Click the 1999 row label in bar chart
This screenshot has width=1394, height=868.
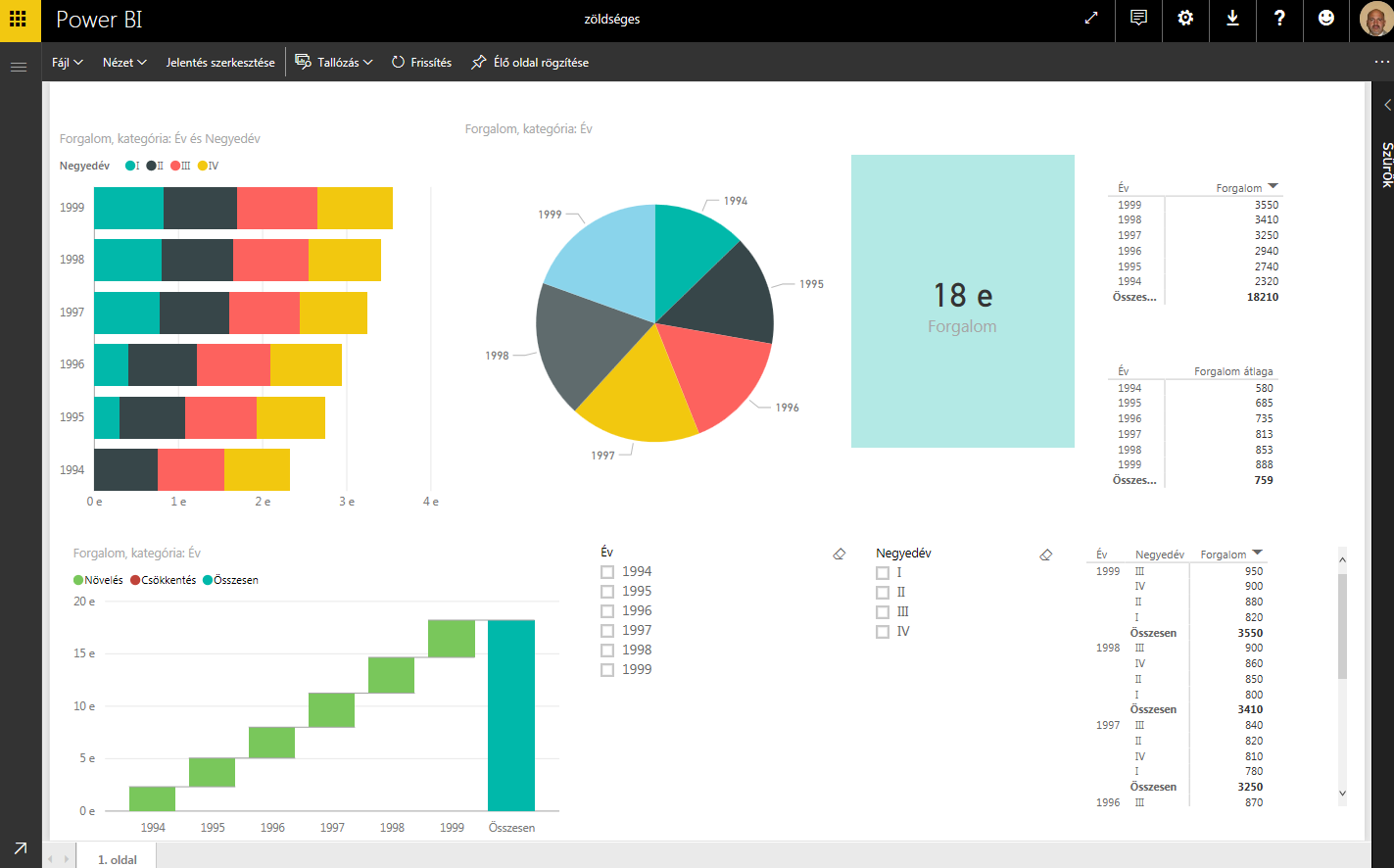pyautogui.click(x=72, y=208)
